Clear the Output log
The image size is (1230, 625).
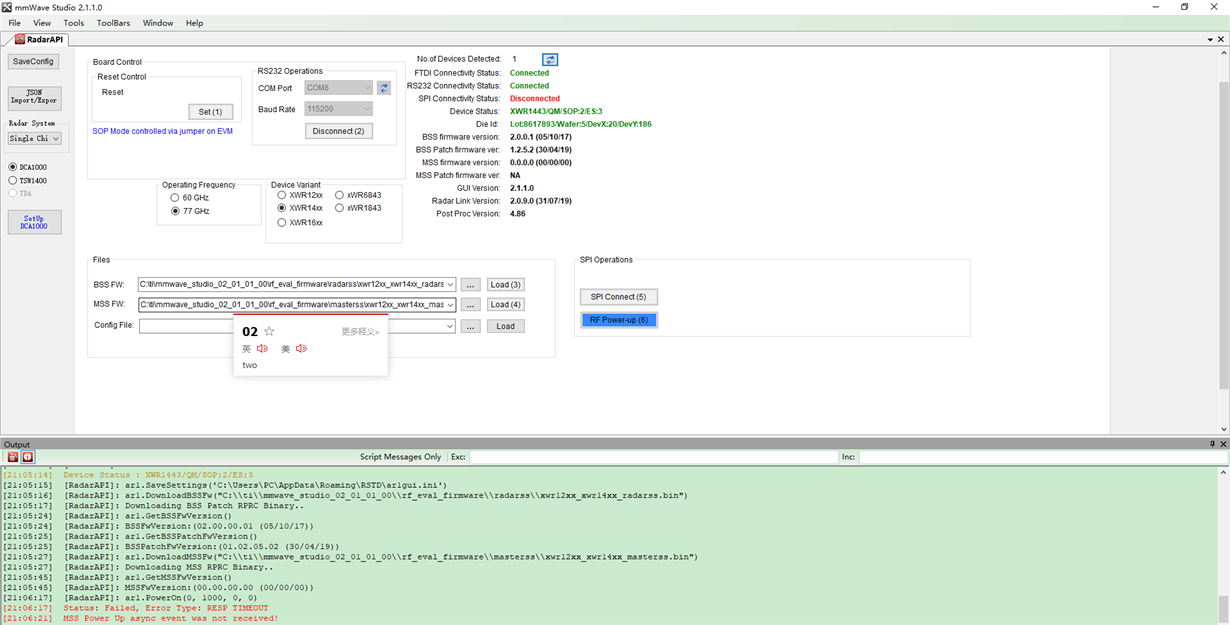(13, 457)
